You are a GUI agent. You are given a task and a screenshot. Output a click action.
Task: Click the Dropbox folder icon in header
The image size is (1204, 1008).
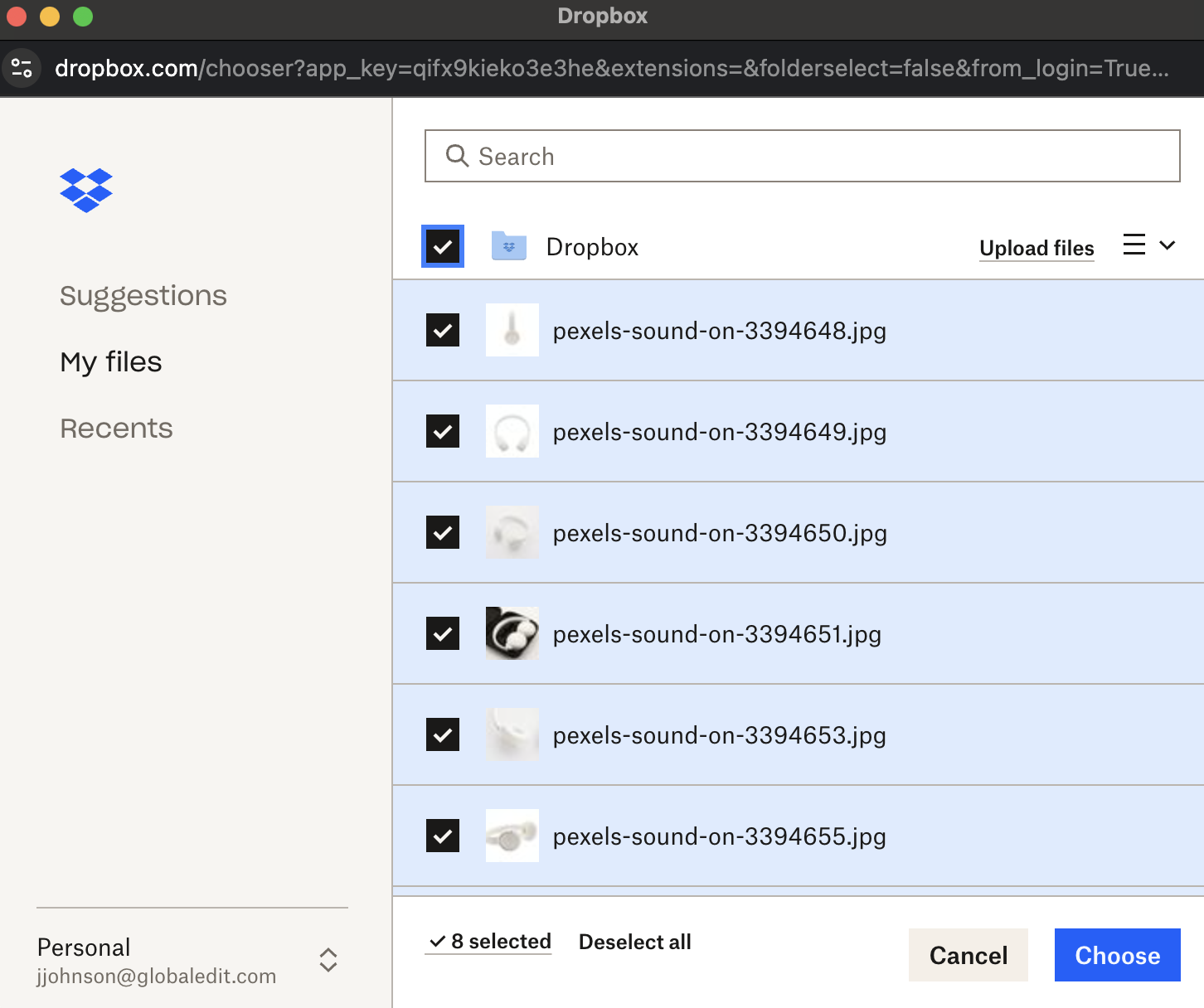point(509,246)
